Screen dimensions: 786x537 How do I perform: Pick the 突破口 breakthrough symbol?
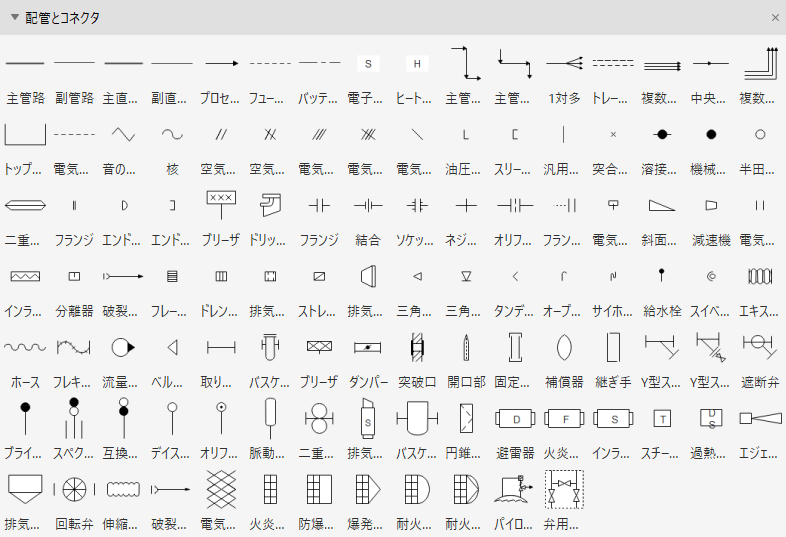417,348
